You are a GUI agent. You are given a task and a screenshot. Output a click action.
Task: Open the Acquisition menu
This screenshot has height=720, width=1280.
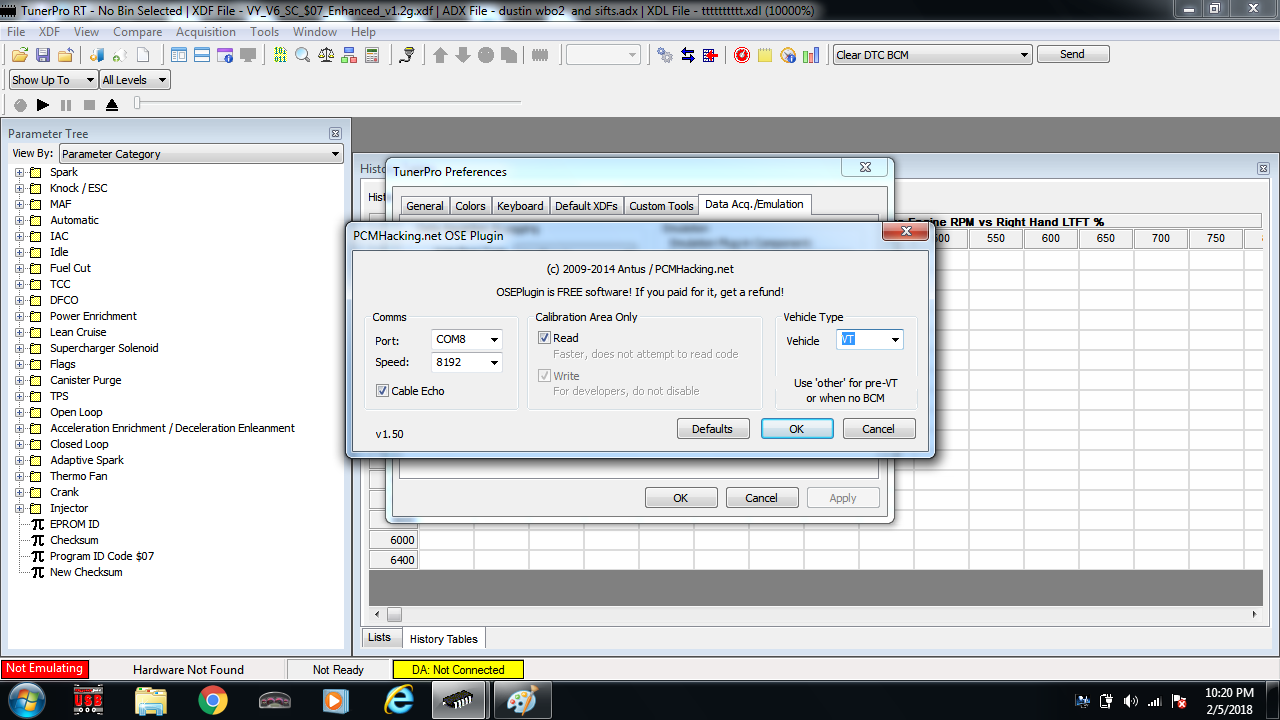click(x=206, y=32)
